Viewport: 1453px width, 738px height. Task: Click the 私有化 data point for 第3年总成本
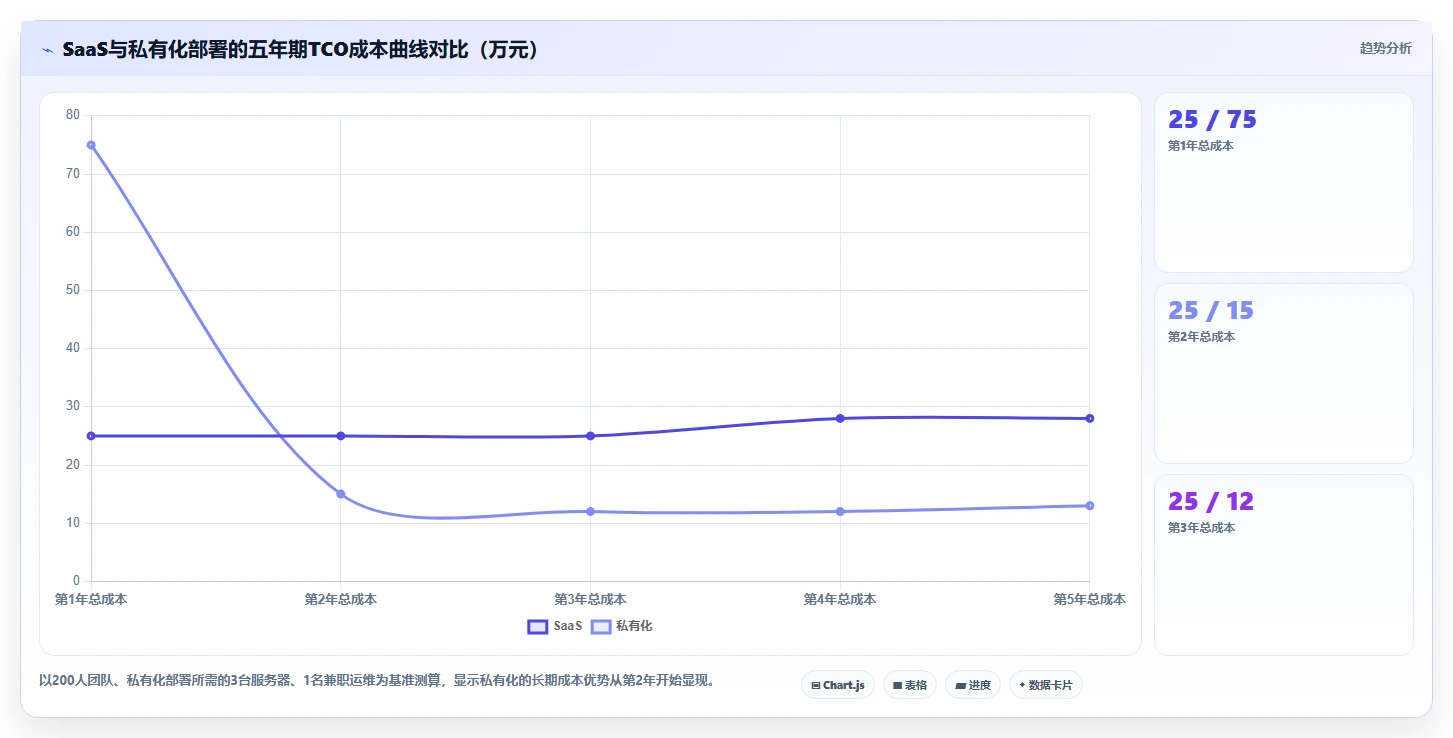tap(590, 512)
